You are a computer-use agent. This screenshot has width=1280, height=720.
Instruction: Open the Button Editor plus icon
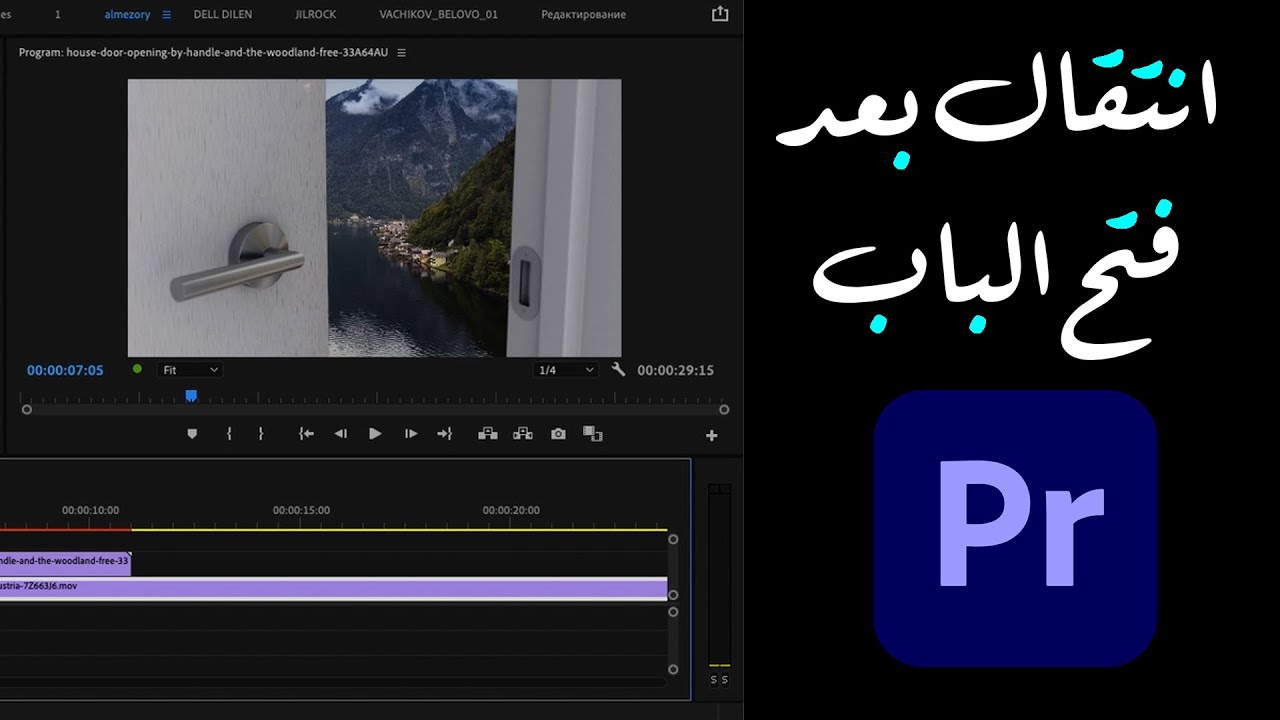[712, 436]
